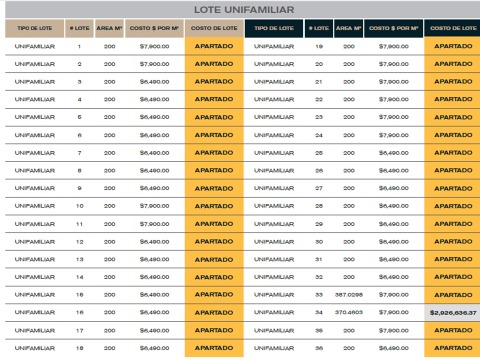
Task: Select lot number 34 cell
Action: 319,313
